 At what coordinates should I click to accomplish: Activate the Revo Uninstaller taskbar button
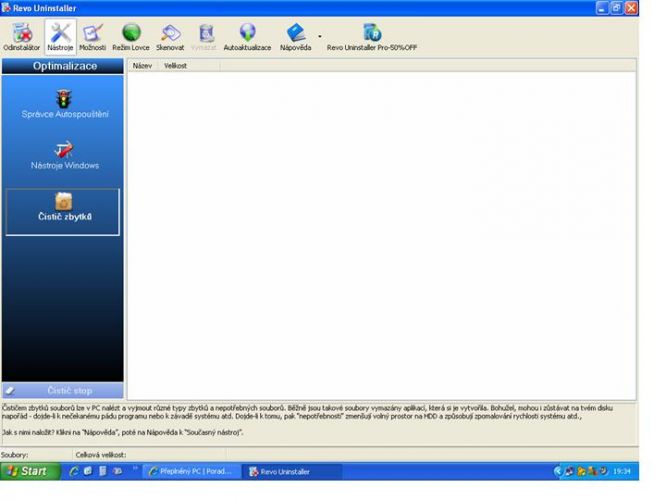(292, 472)
